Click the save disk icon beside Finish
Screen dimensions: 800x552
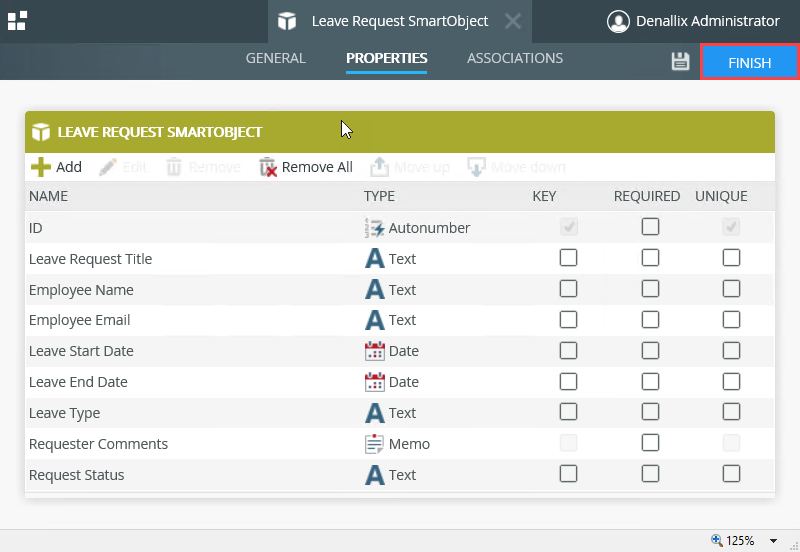pyautogui.click(x=680, y=61)
